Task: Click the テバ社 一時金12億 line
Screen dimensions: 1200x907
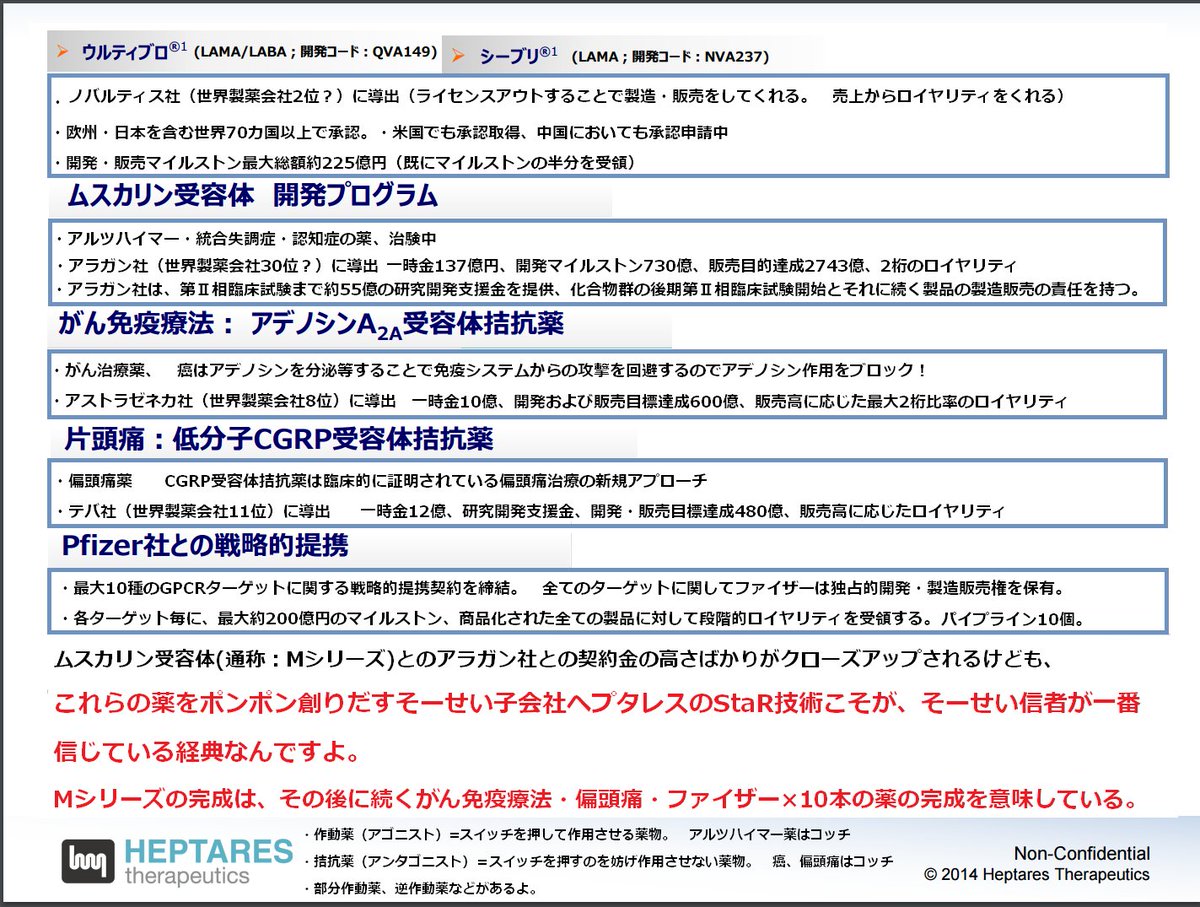Action: [x=530, y=511]
